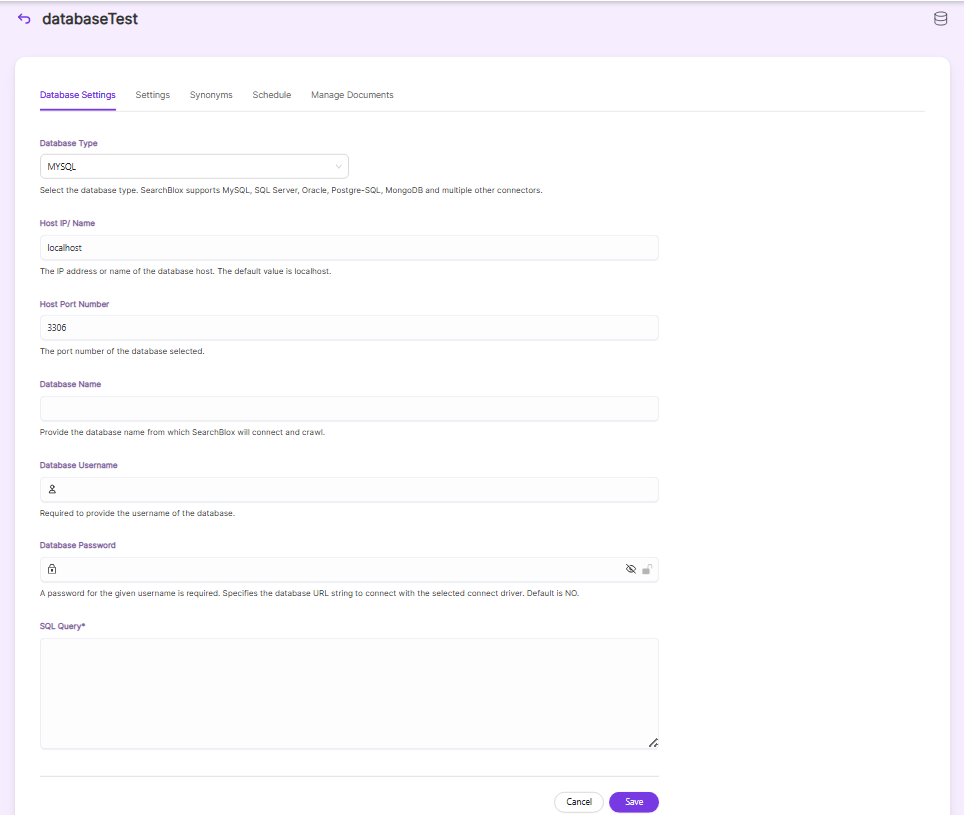964x815 pixels.
Task: Click the database icon at top right
Action: [940, 19]
